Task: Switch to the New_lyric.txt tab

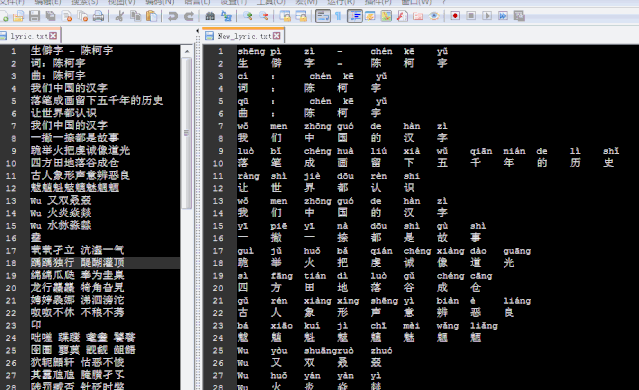Action: pyautogui.click(x=244, y=36)
